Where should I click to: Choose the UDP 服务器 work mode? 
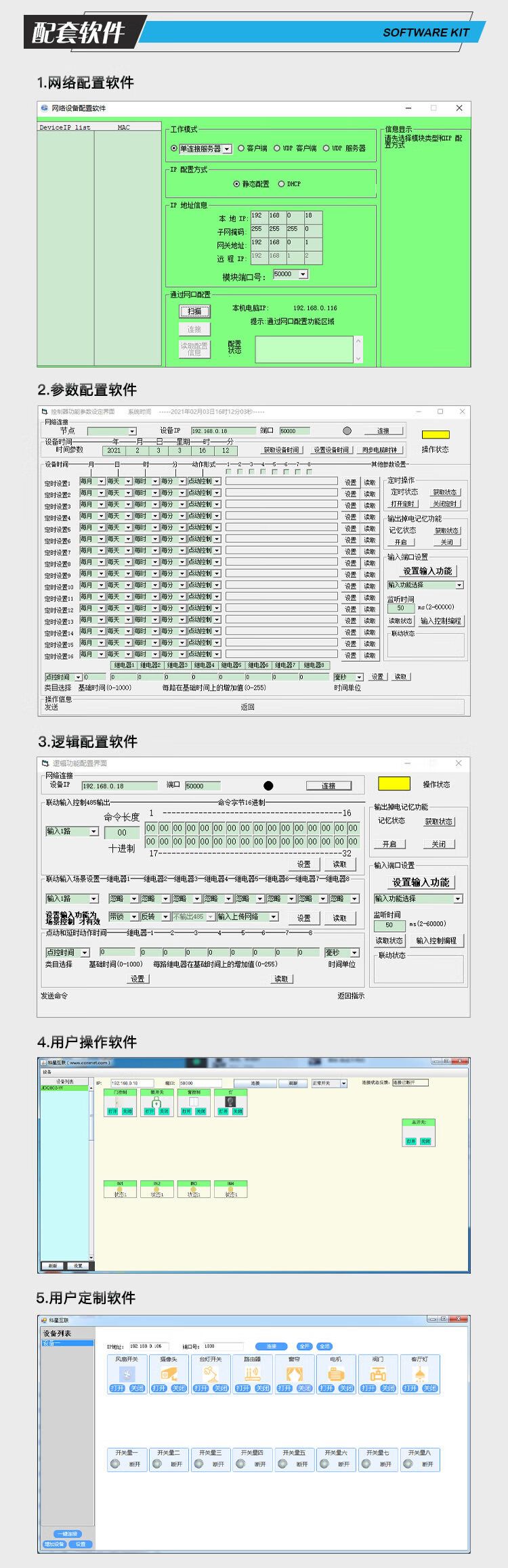point(326,148)
